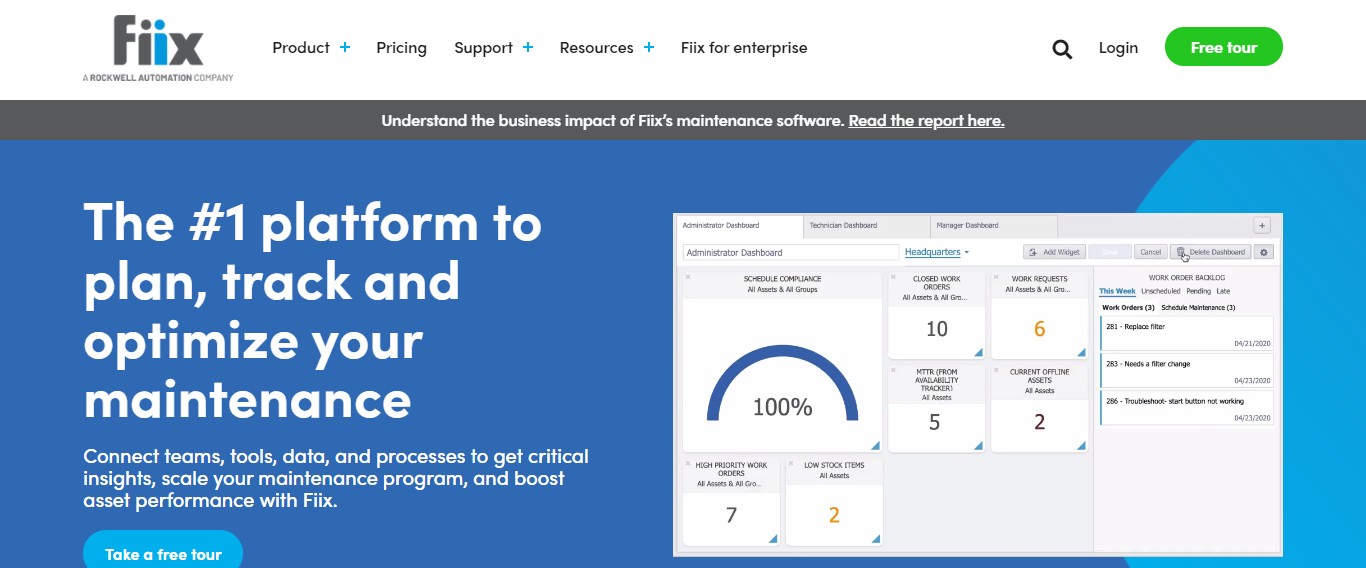The image size is (1366, 568).
Task: Open the Resources navigation item
Action: 597,47
